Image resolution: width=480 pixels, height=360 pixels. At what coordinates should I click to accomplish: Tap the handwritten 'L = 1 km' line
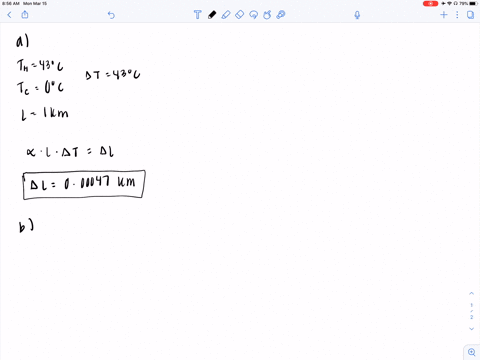[x=45, y=114]
